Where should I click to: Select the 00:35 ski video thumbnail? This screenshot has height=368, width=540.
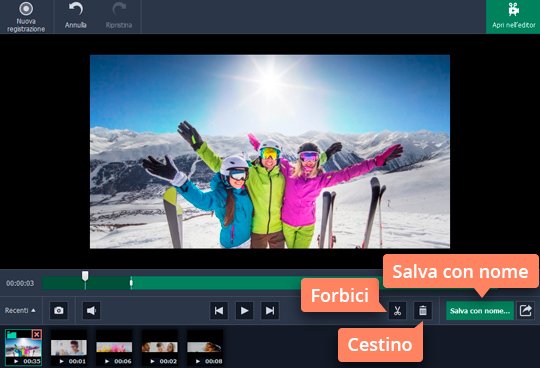pos(23,347)
